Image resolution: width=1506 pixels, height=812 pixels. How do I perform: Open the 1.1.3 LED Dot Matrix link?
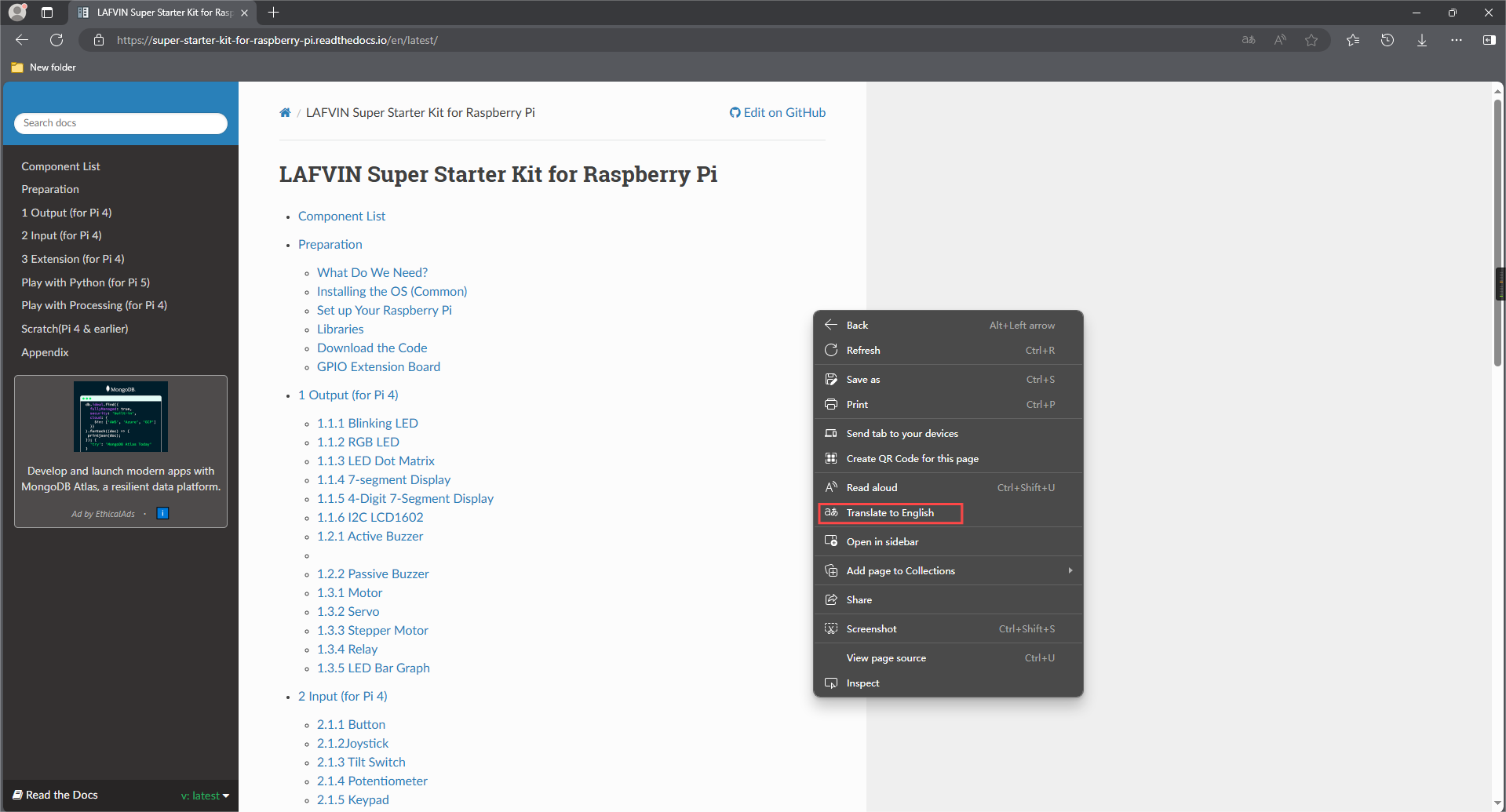pyautogui.click(x=375, y=461)
